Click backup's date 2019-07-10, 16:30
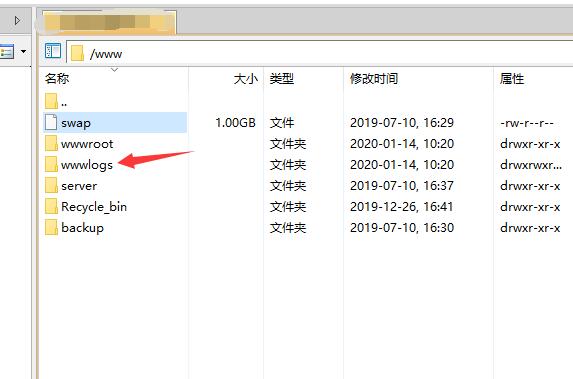 pyautogui.click(x=402, y=228)
